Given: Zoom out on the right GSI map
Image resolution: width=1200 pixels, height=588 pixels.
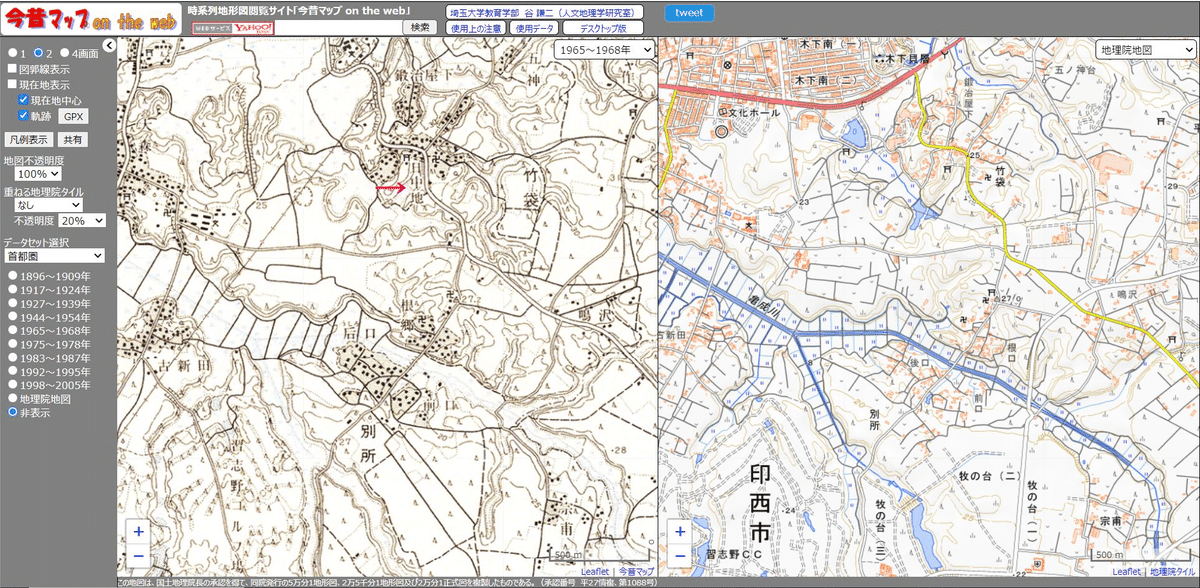Looking at the screenshot, I should (680, 555).
